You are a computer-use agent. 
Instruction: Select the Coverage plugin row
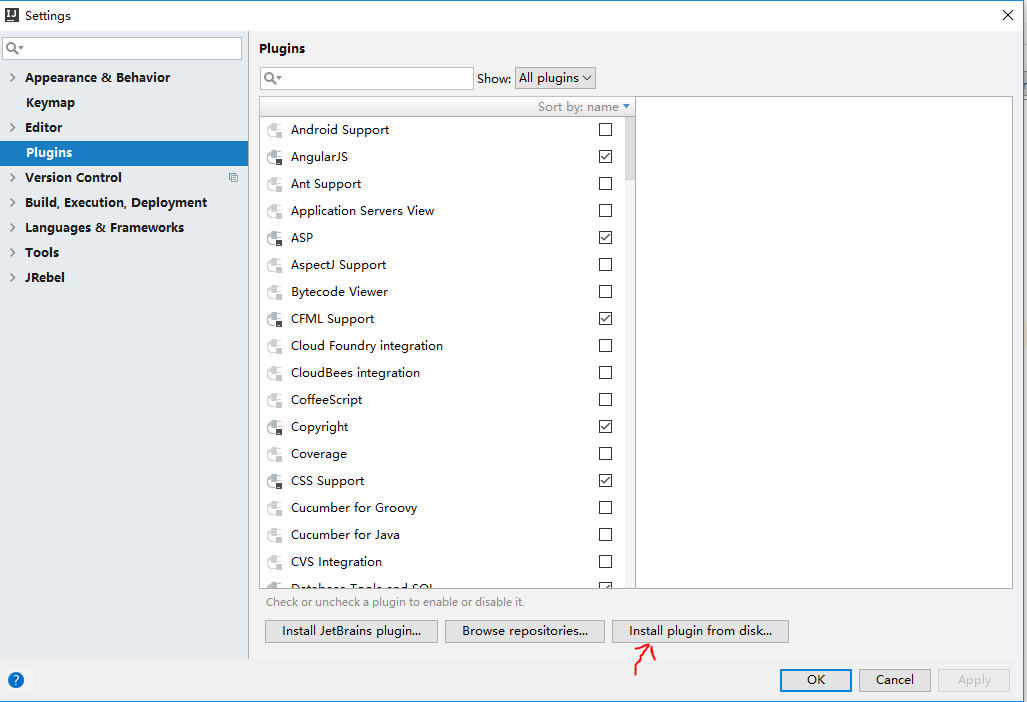443,454
